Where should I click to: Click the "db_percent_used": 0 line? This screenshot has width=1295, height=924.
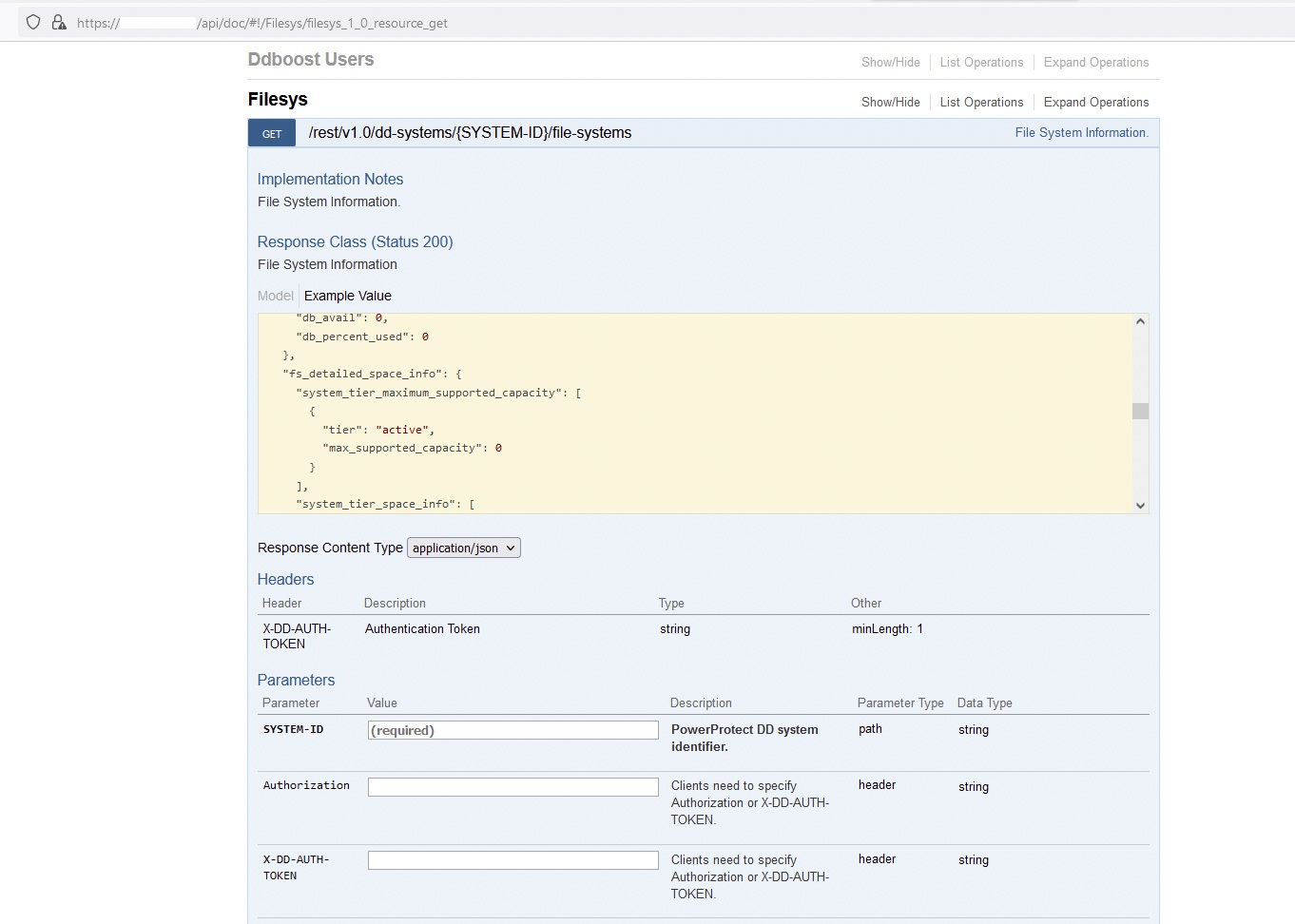tap(362, 337)
